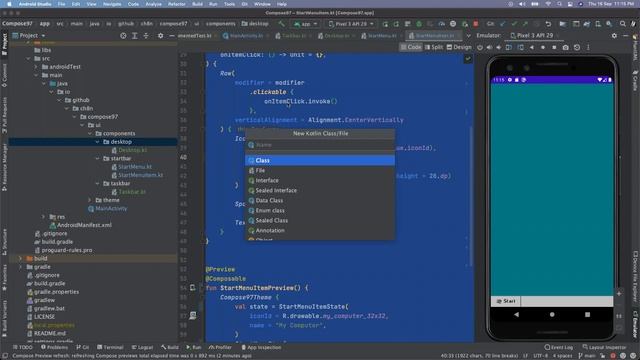Open the app run configuration dropdown
Viewport: 640px width, 360px height.
click(305, 24)
